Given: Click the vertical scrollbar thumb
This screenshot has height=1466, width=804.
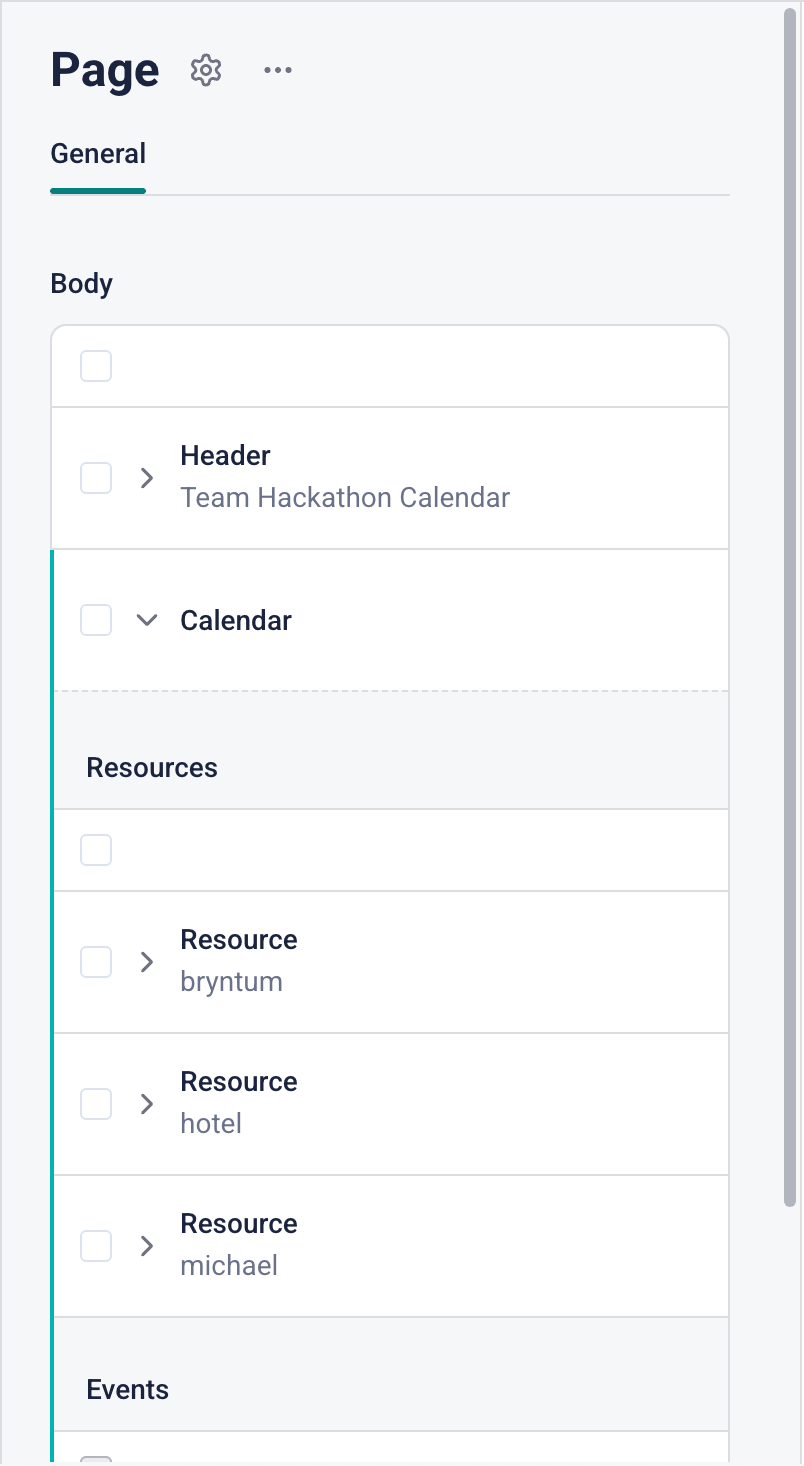Looking at the screenshot, I should click(790, 600).
